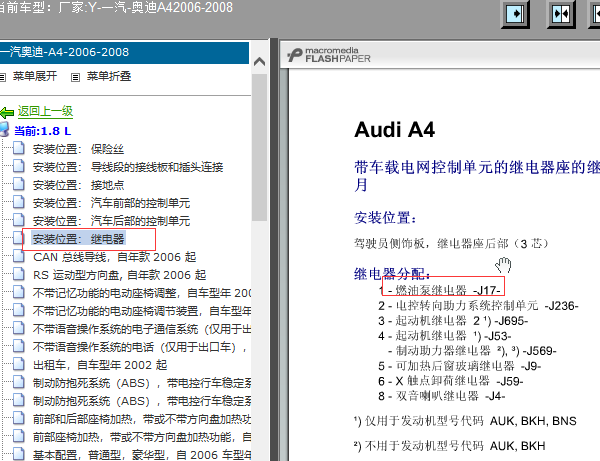The width and height of the screenshot is (600, 461).
Task: Click 起动机继电器 2 -J695- line
Action: pyautogui.click(x=453, y=321)
